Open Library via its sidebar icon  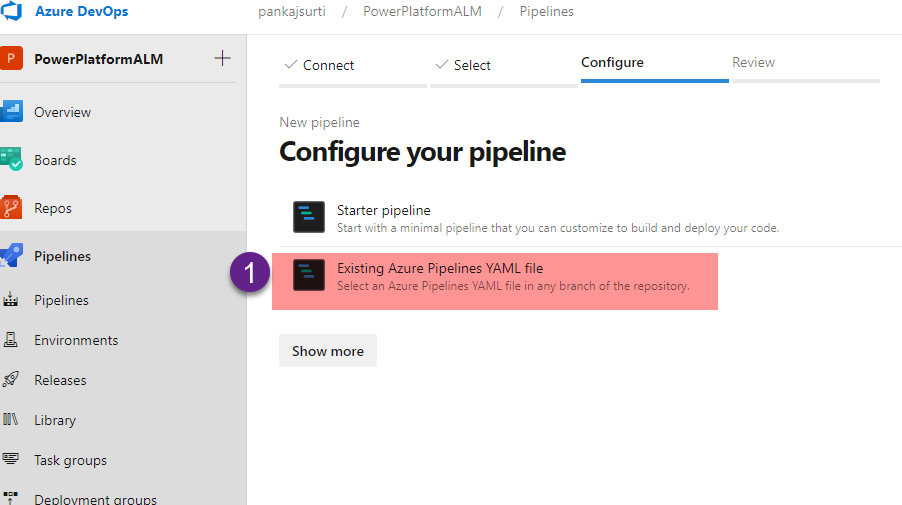tap(12, 420)
